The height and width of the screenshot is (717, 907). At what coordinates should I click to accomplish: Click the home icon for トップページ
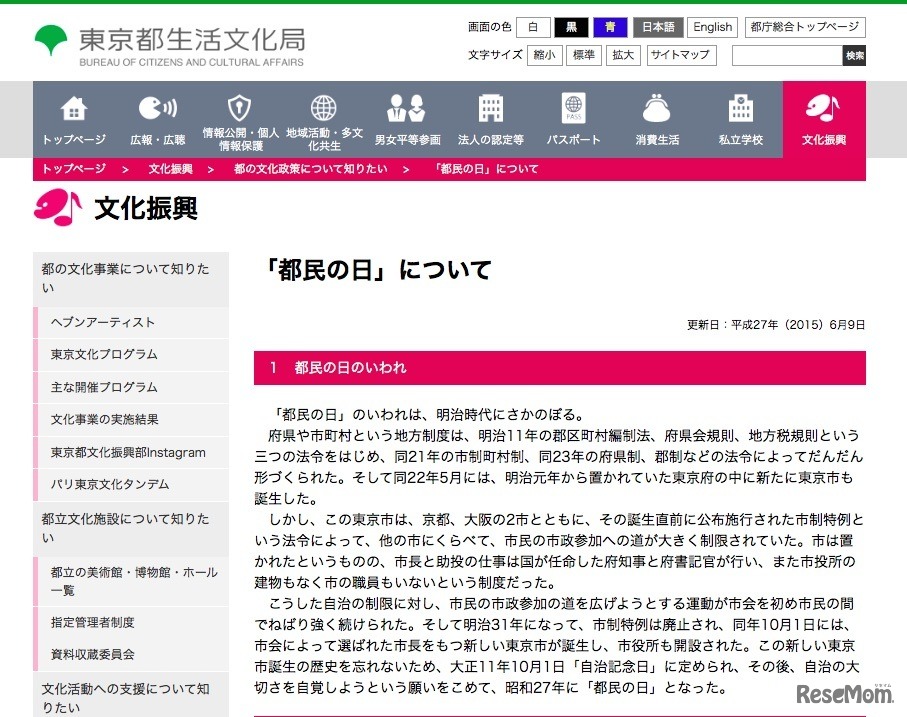pos(74,108)
